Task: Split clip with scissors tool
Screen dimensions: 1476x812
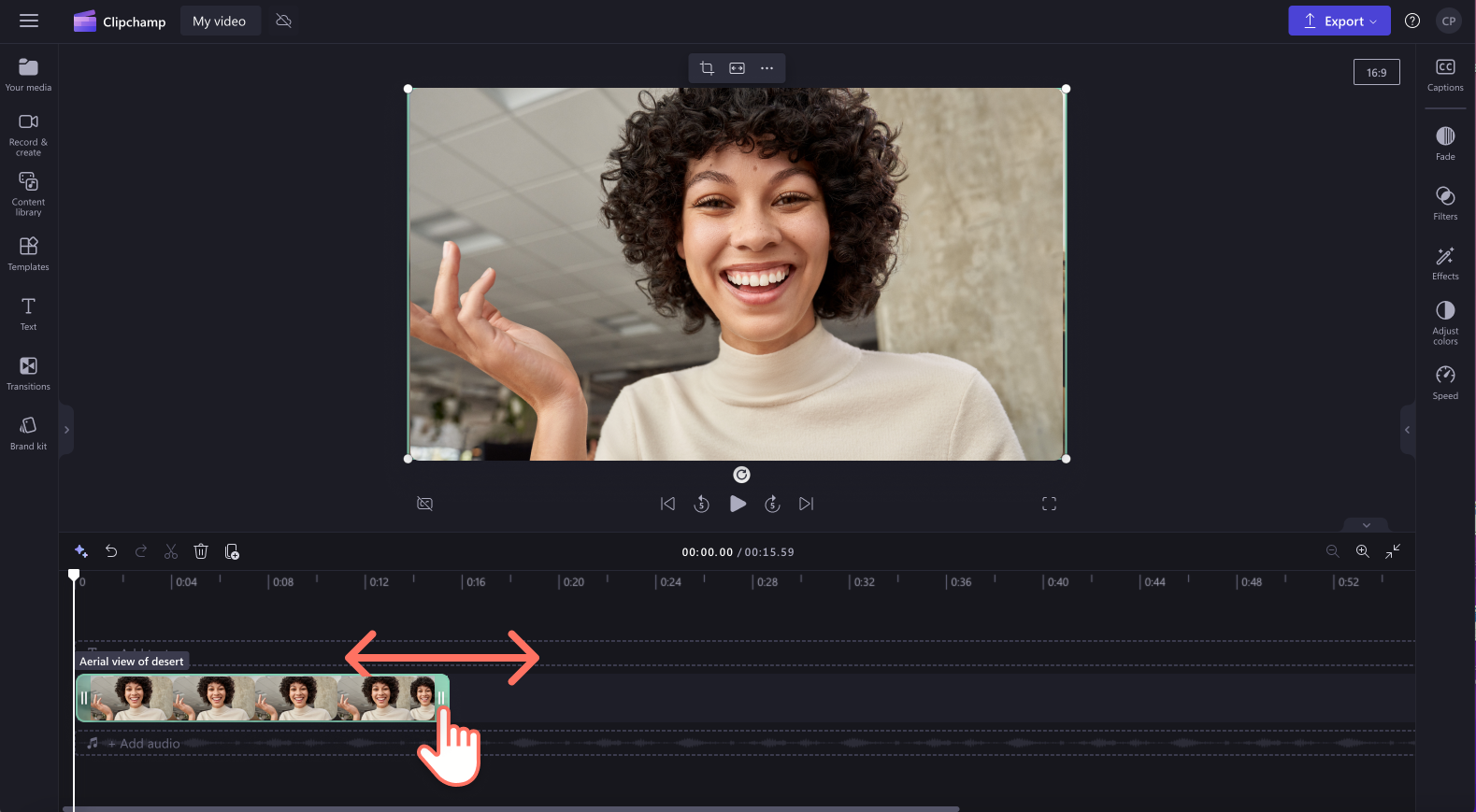Action: pos(171,551)
